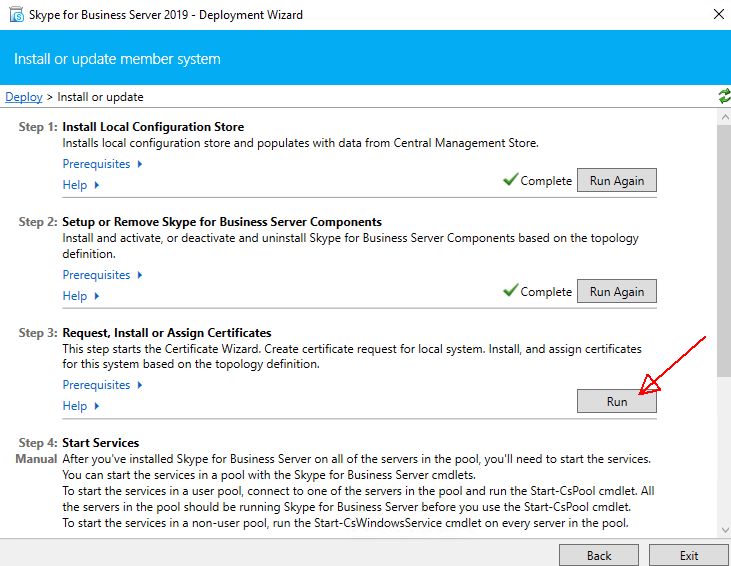This screenshot has height=566, width=731.
Task: Click 'Install Local Configuration Store' heading
Action: [153, 127]
